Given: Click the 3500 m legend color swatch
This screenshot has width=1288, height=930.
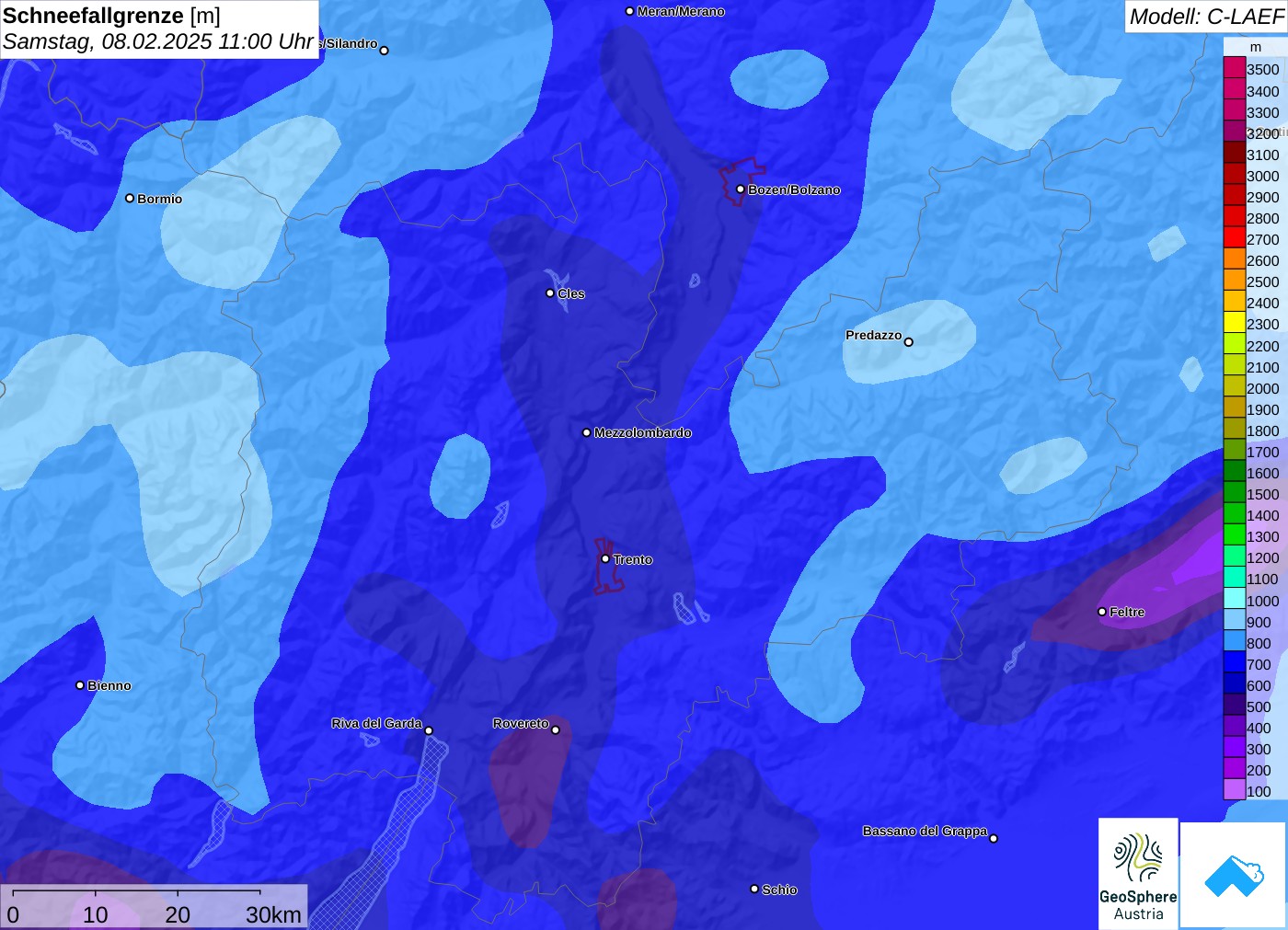Looking at the screenshot, I should click(1235, 68).
